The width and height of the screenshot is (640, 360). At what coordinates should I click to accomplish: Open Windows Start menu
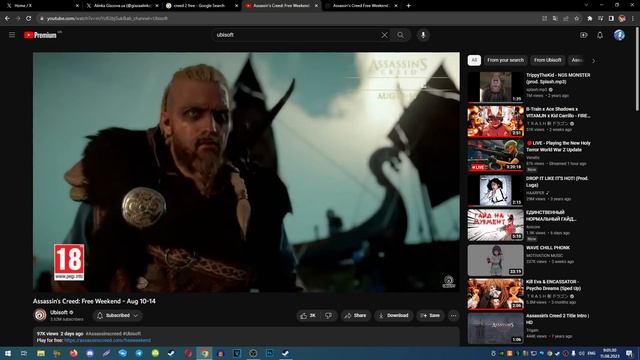point(8,353)
